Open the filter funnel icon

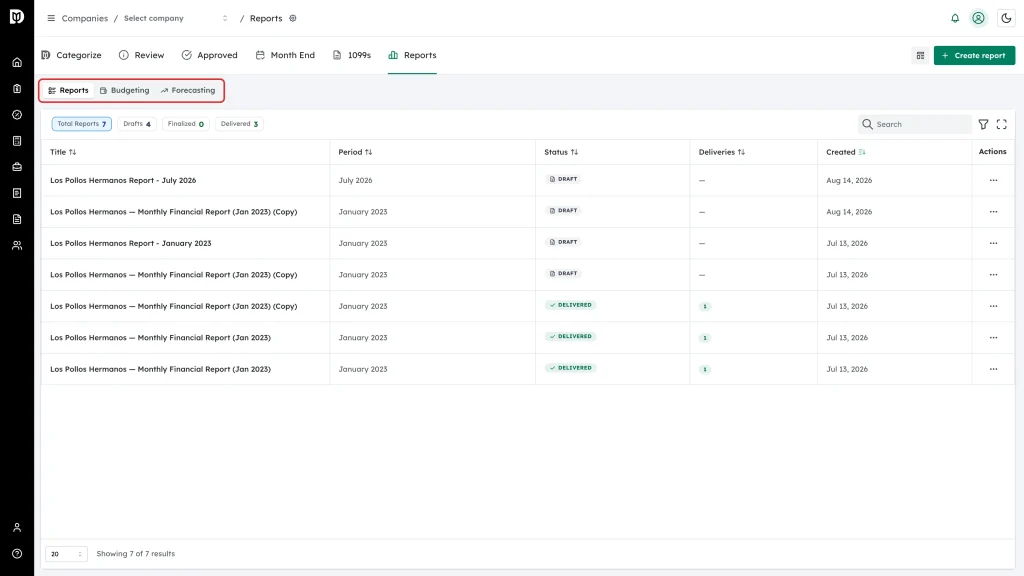coord(984,124)
